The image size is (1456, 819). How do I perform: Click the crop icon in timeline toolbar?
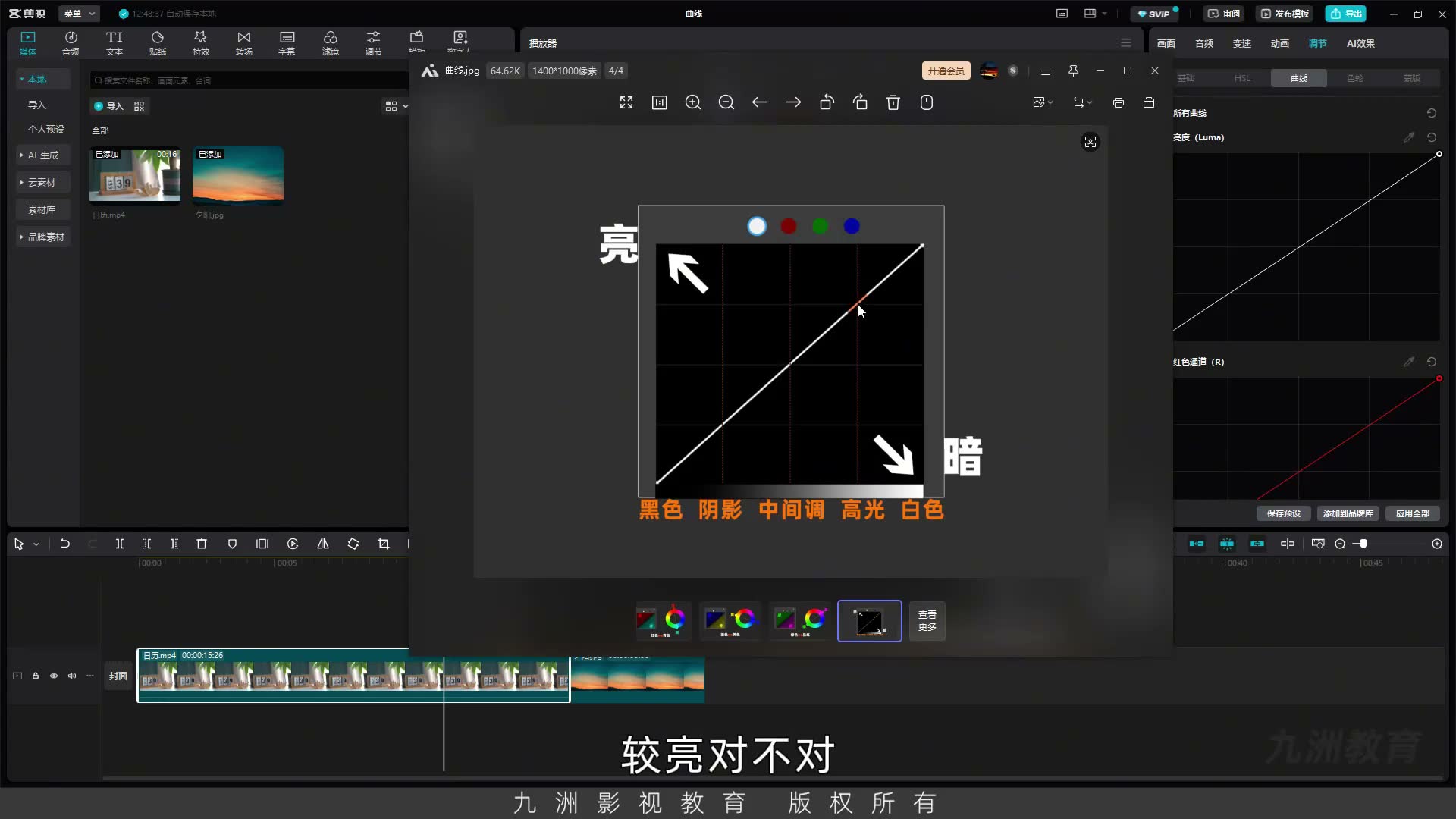tap(384, 544)
